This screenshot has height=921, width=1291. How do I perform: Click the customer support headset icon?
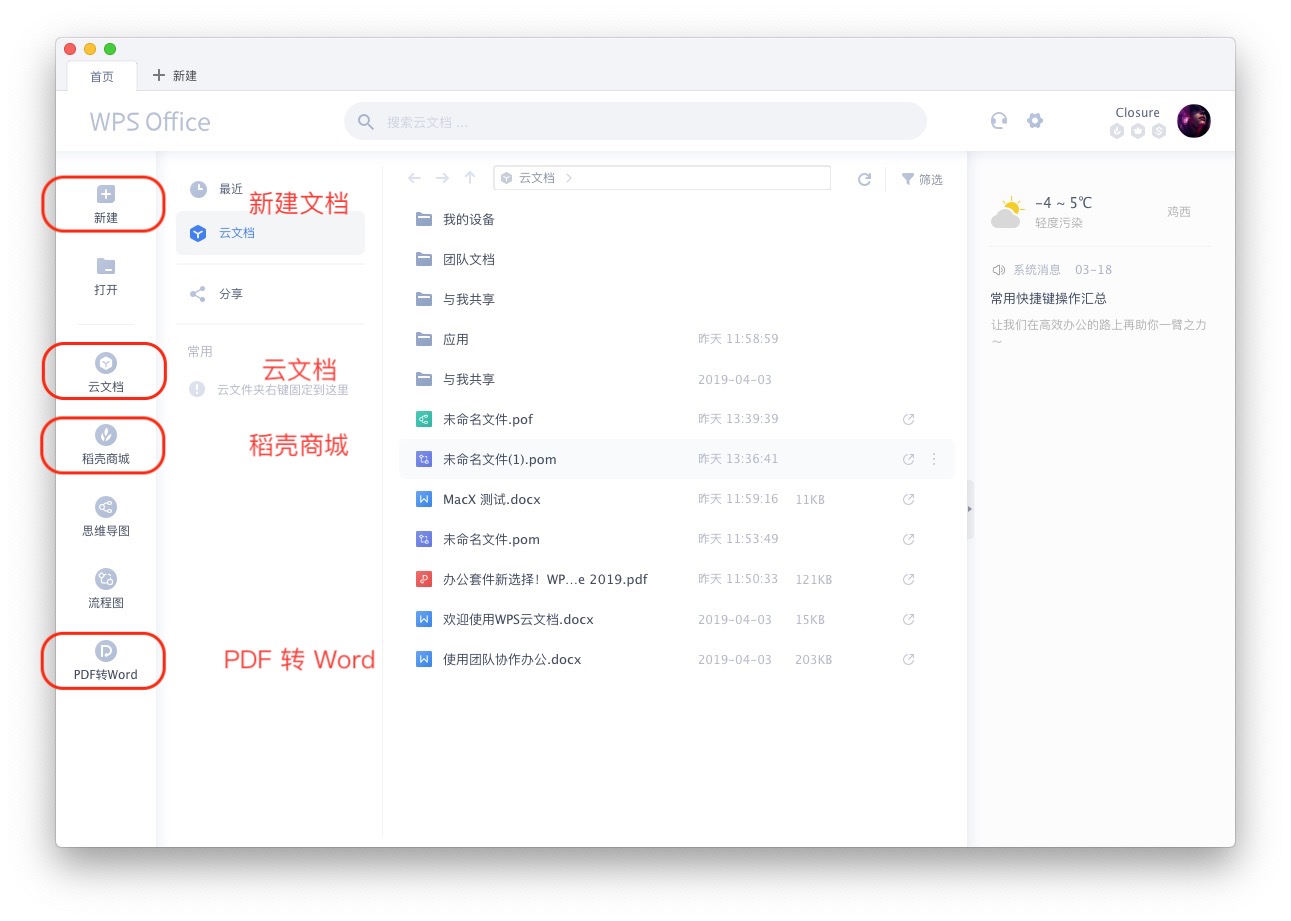(x=998, y=120)
